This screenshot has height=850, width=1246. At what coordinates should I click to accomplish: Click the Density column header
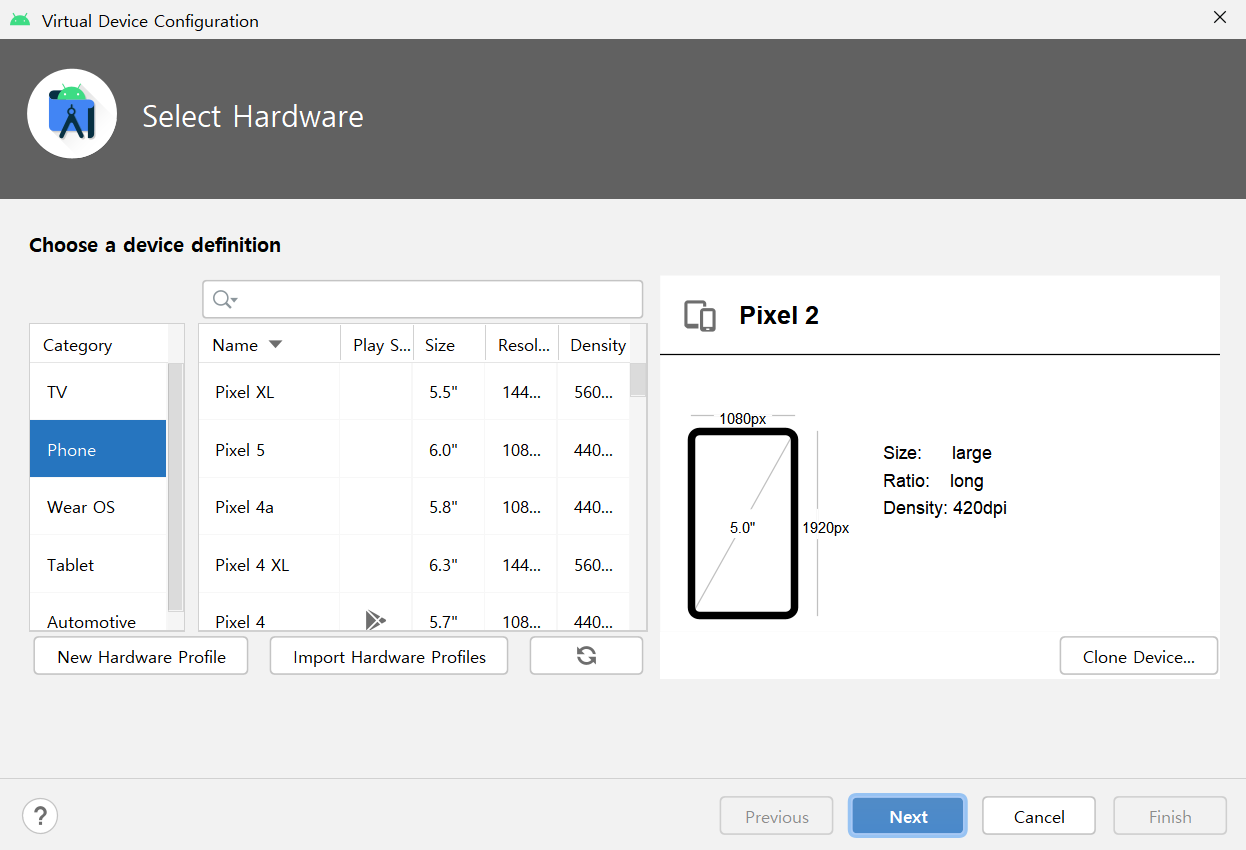[598, 345]
